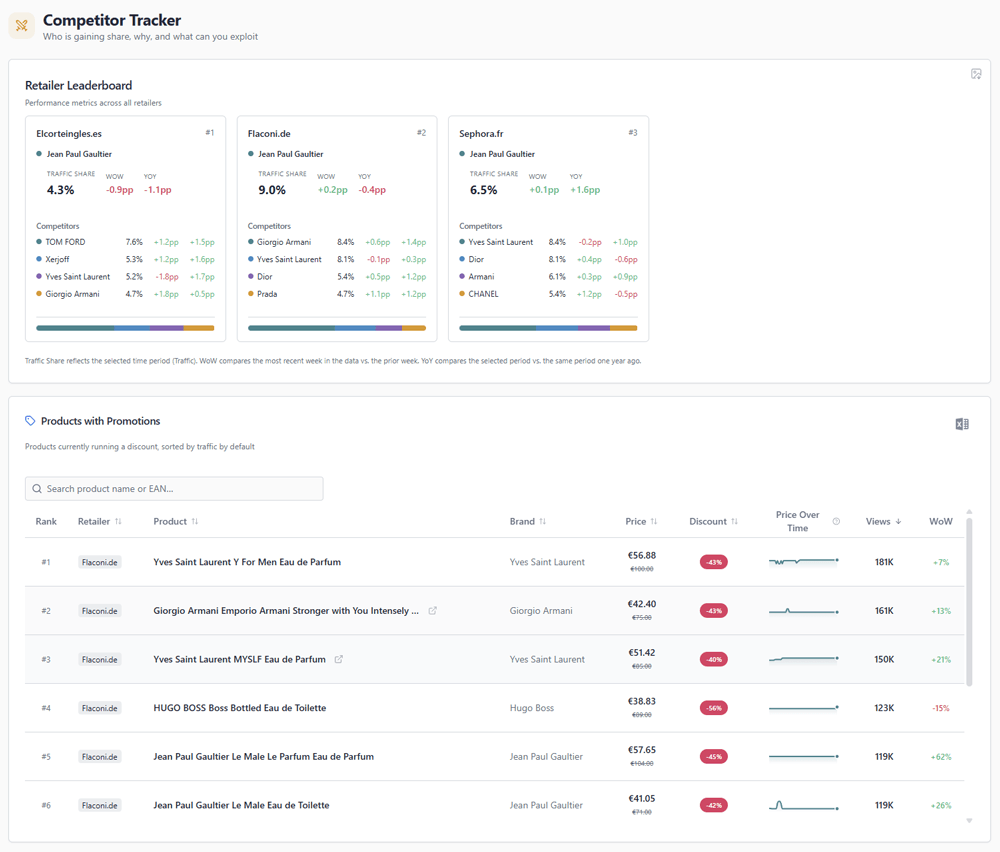1000x852 pixels.
Task: Click the WoW column header in the table
Action: pos(941,522)
